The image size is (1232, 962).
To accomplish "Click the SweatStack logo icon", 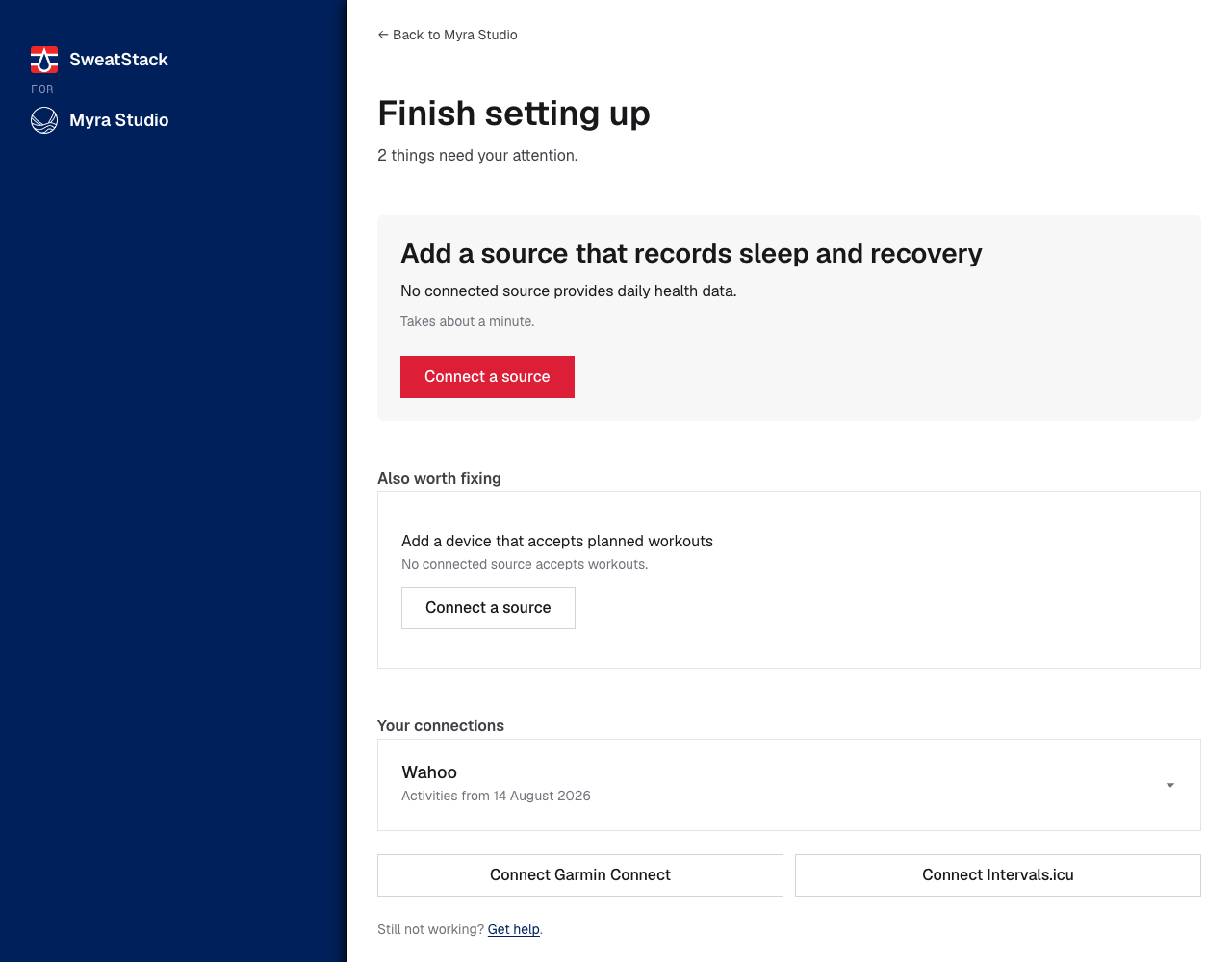I will tap(44, 60).
